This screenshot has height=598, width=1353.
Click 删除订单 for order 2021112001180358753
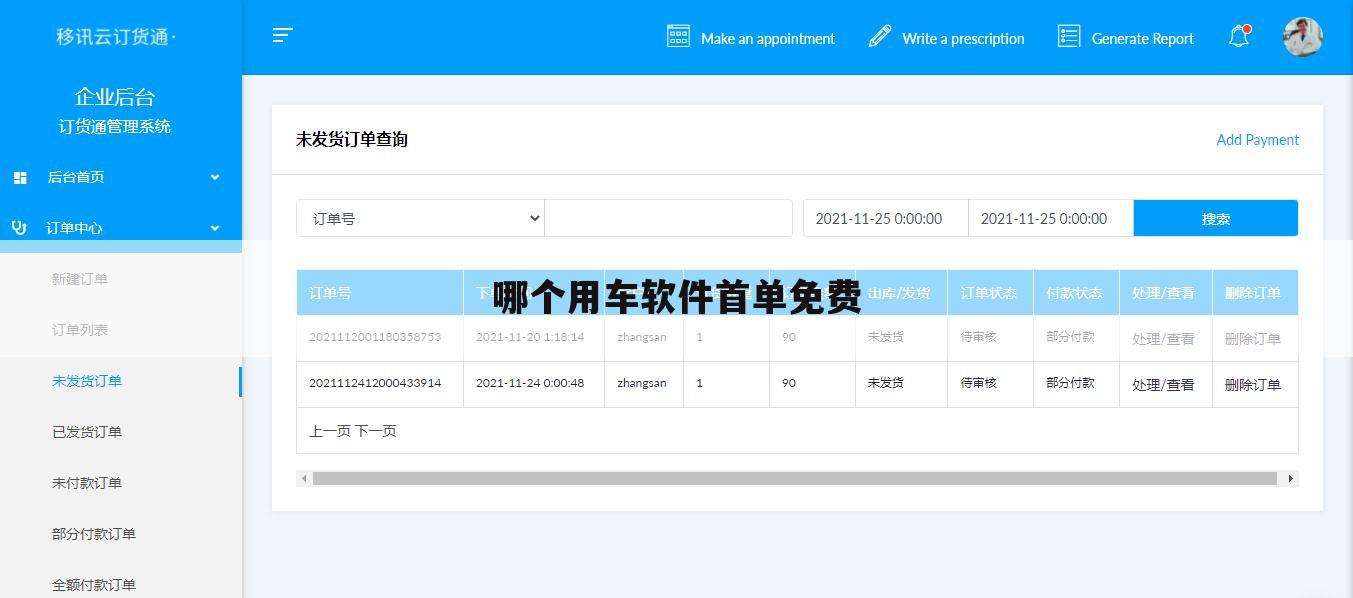point(1253,339)
